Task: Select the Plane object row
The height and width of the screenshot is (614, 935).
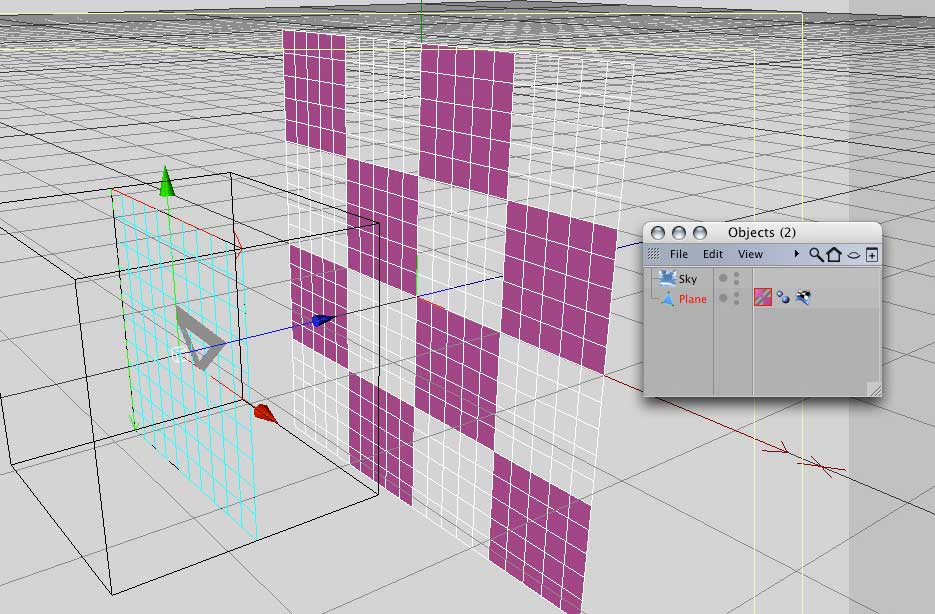Action: pos(762,298)
